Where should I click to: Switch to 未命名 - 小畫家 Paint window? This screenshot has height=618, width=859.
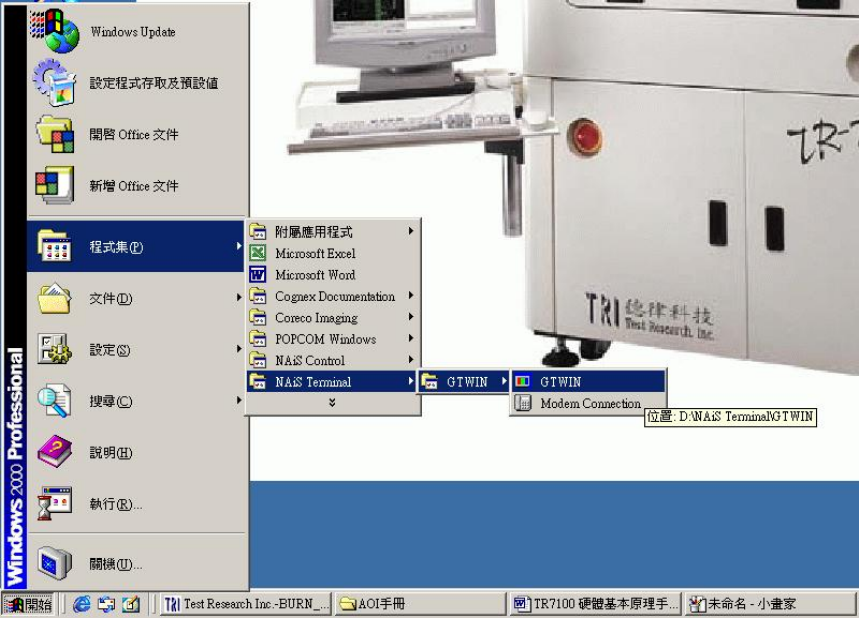pyautogui.click(x=770, y=604)
